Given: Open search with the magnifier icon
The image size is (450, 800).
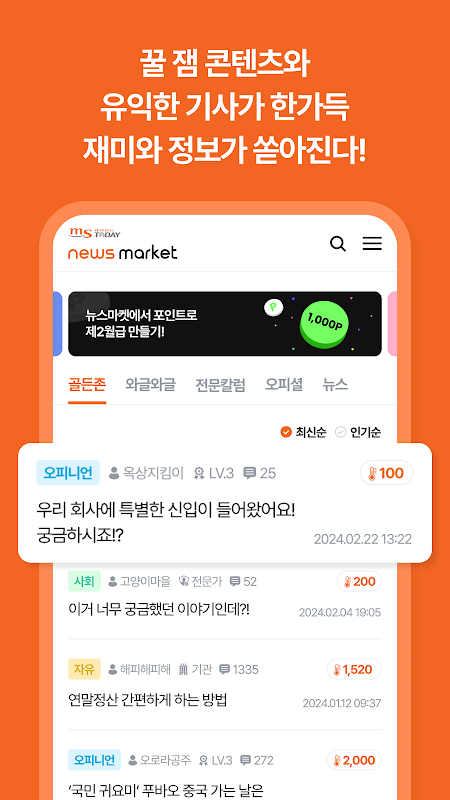Looking at the screenshot, I should click(x=338, y=244).
